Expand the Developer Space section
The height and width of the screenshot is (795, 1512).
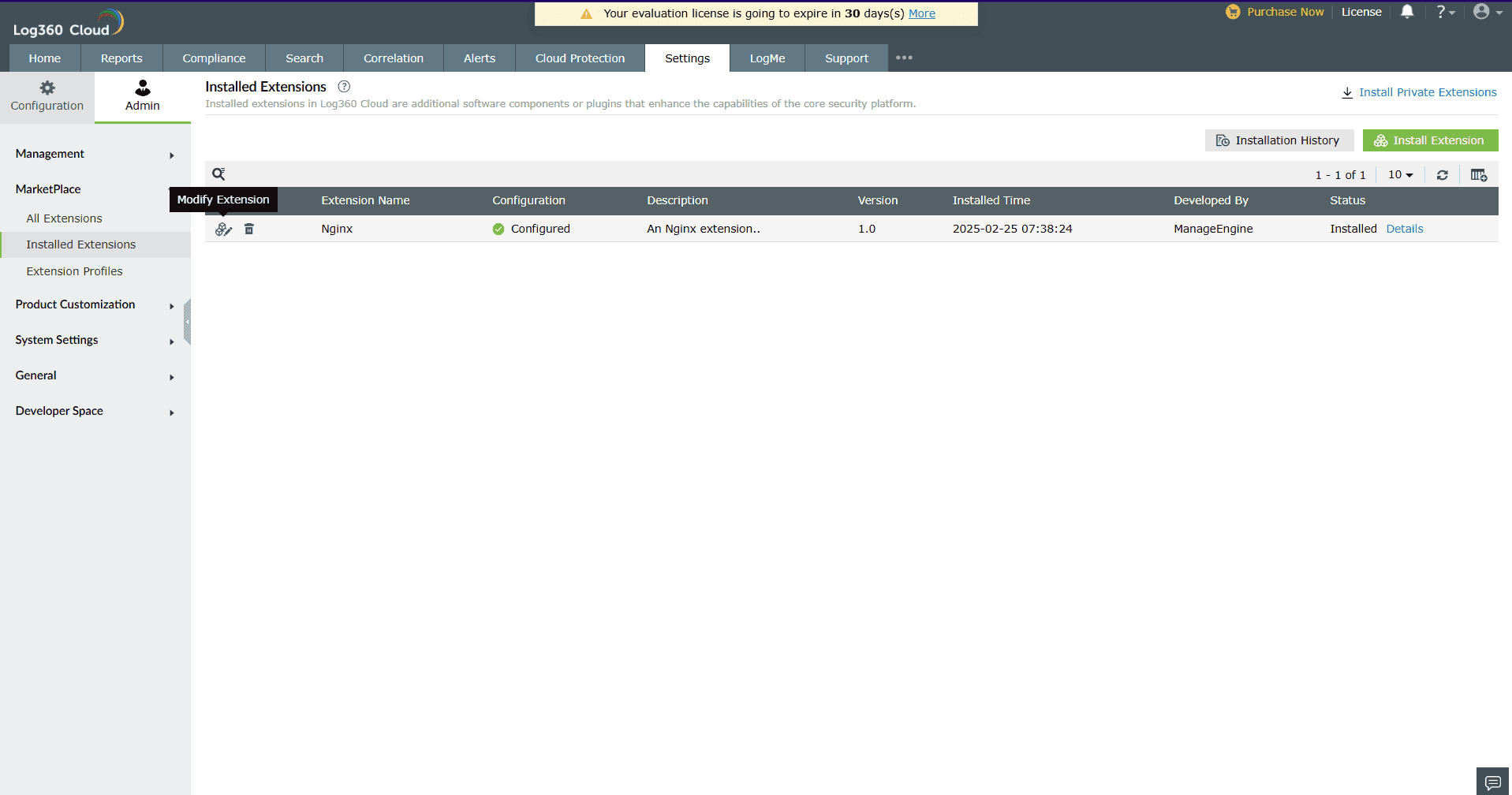click(x=95, y=411)
